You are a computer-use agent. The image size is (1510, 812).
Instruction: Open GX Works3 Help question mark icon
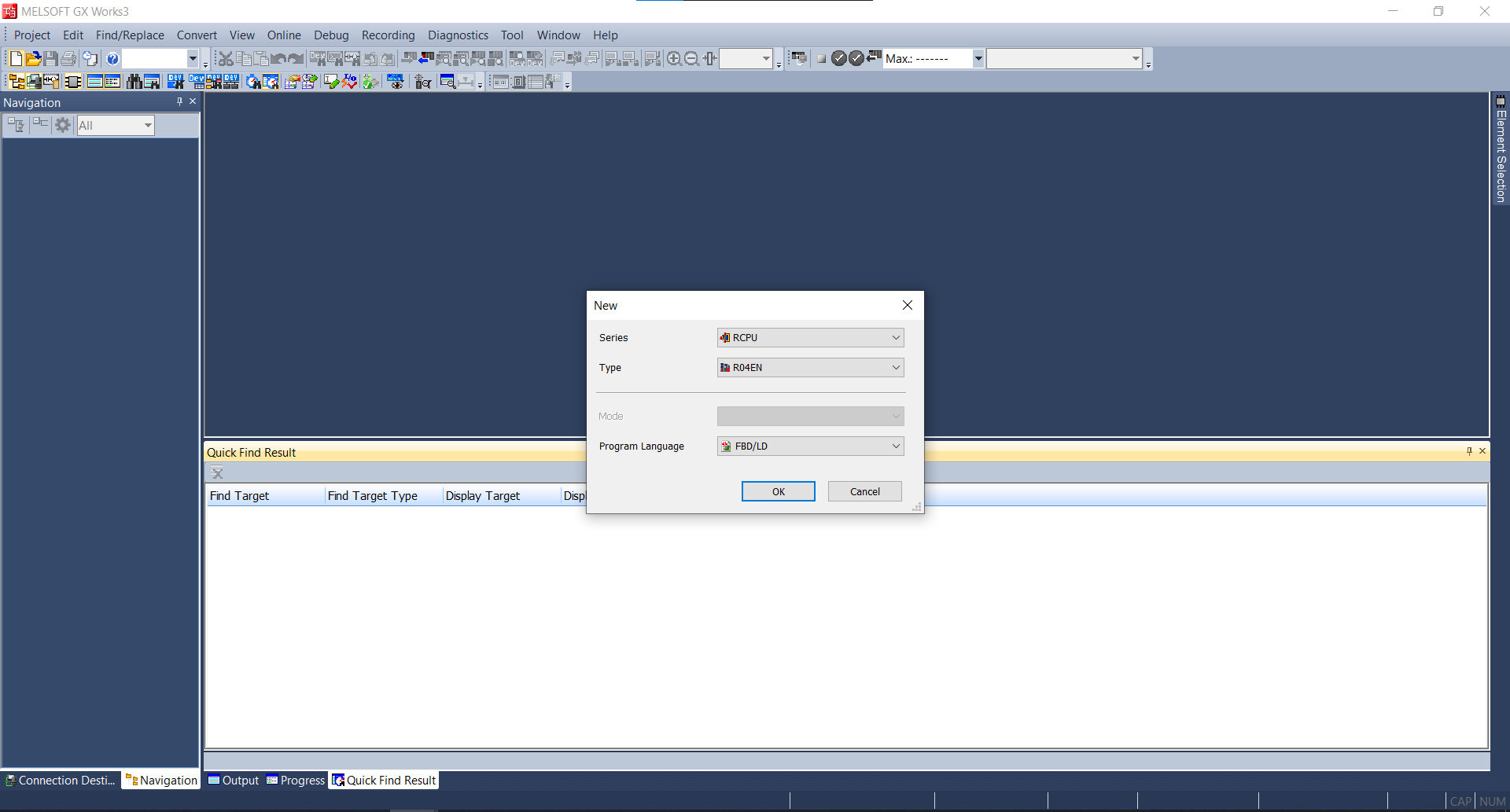pyautogui.click(x=112, y=58)
